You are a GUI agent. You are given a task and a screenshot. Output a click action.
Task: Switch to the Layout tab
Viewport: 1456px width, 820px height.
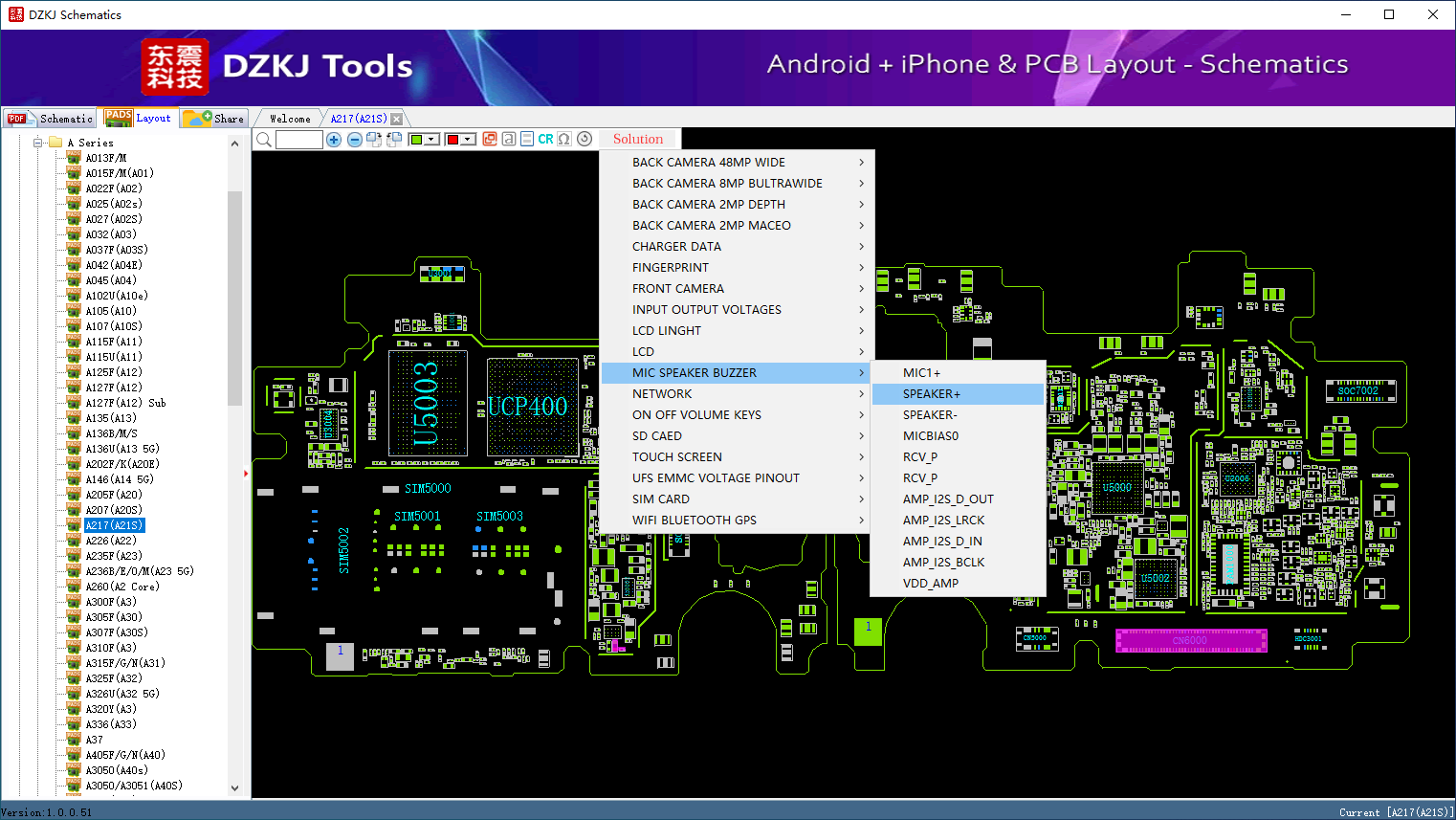point(140,118)
